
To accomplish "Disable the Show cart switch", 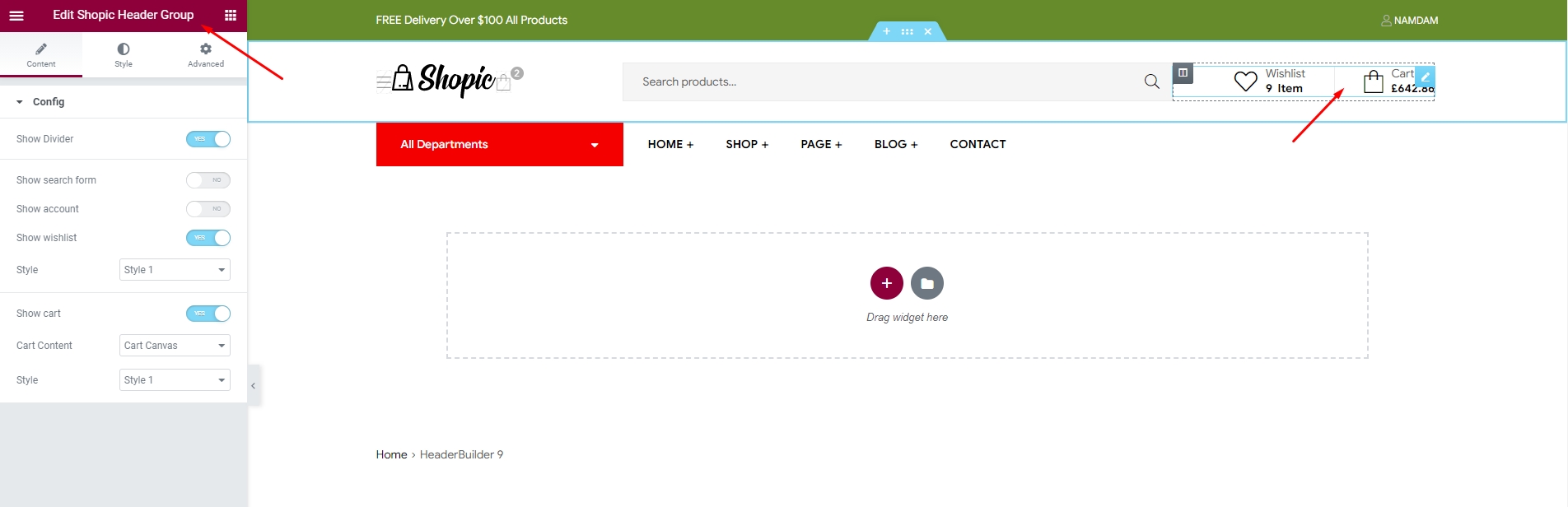I will click(x=208, y=314).
